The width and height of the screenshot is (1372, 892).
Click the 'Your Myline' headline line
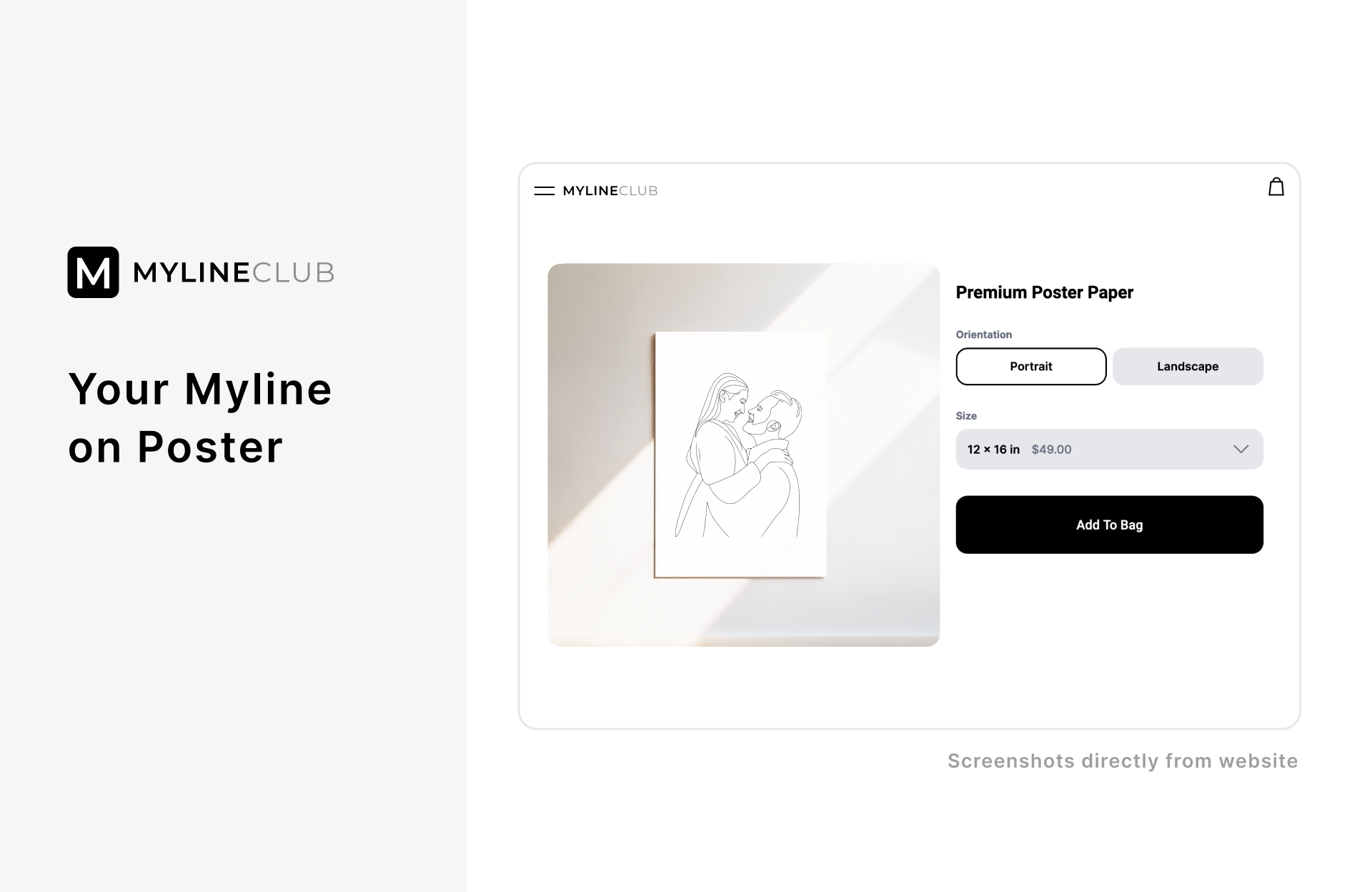(200, 390)
